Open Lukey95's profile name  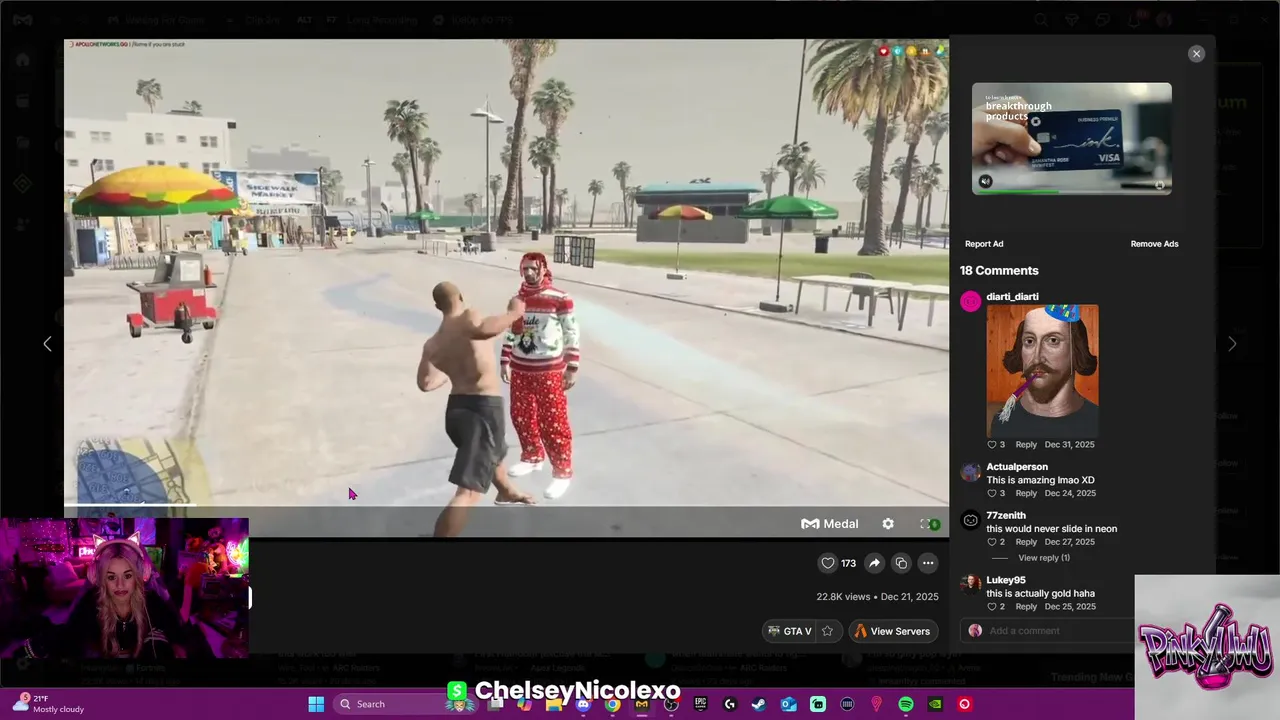click(1006, 580)
